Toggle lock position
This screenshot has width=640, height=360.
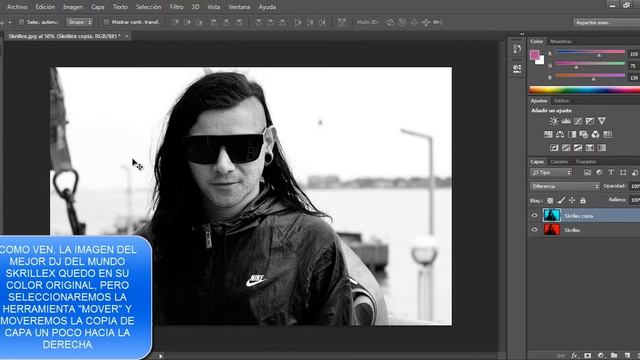click(x=572, y=200)
